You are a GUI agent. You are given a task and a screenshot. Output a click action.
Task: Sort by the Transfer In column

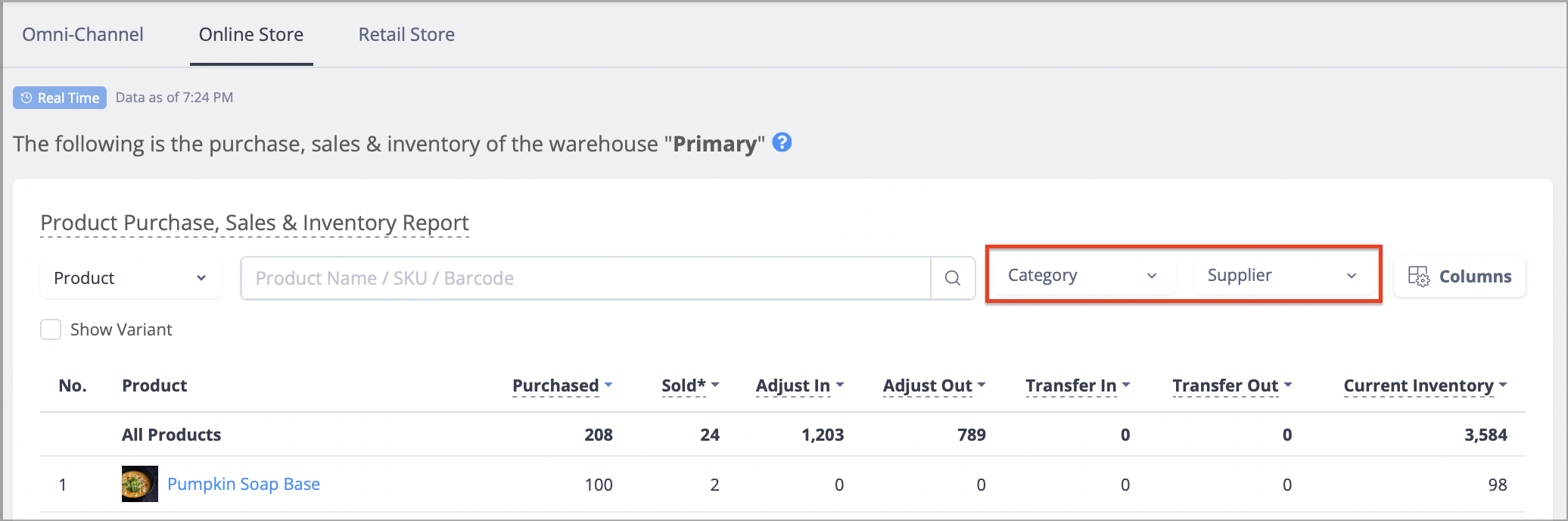1078,385
